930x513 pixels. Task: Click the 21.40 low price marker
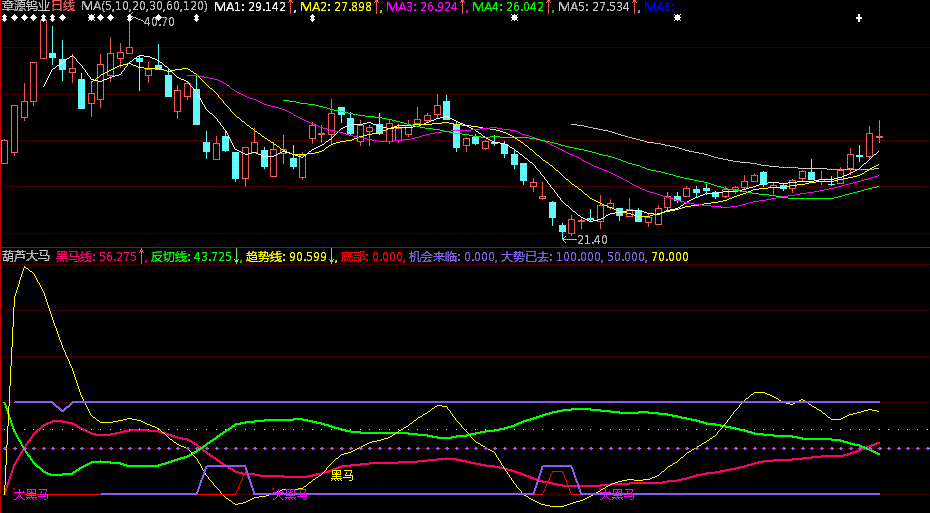click(591, 240)
